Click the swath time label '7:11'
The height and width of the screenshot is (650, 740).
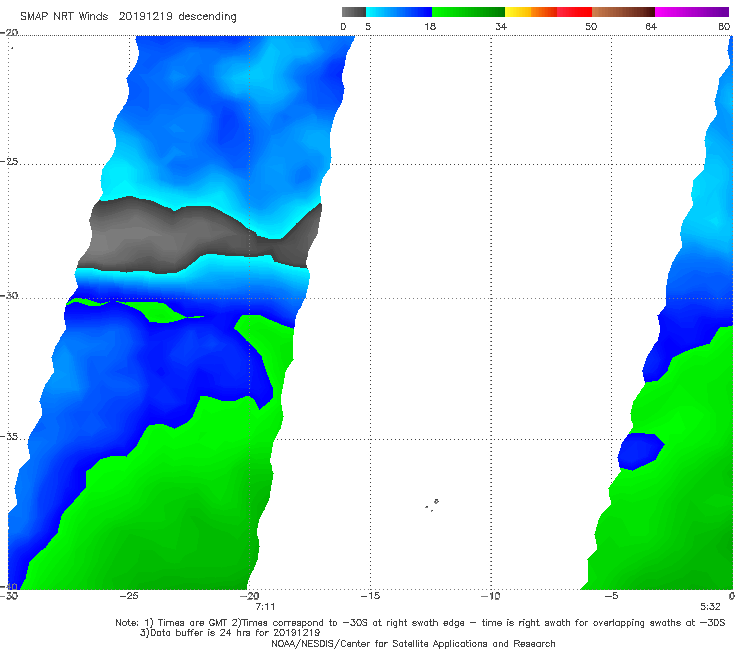265,607
